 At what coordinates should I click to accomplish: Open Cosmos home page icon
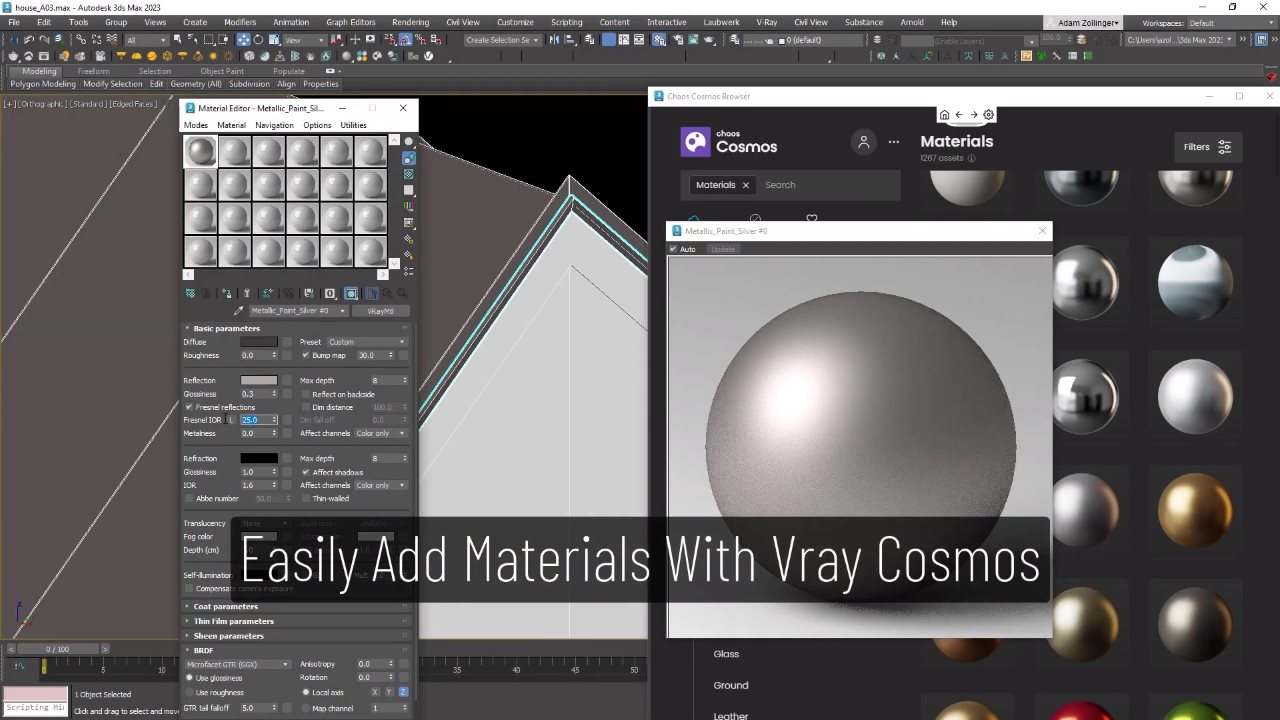[x=943, y=115]
